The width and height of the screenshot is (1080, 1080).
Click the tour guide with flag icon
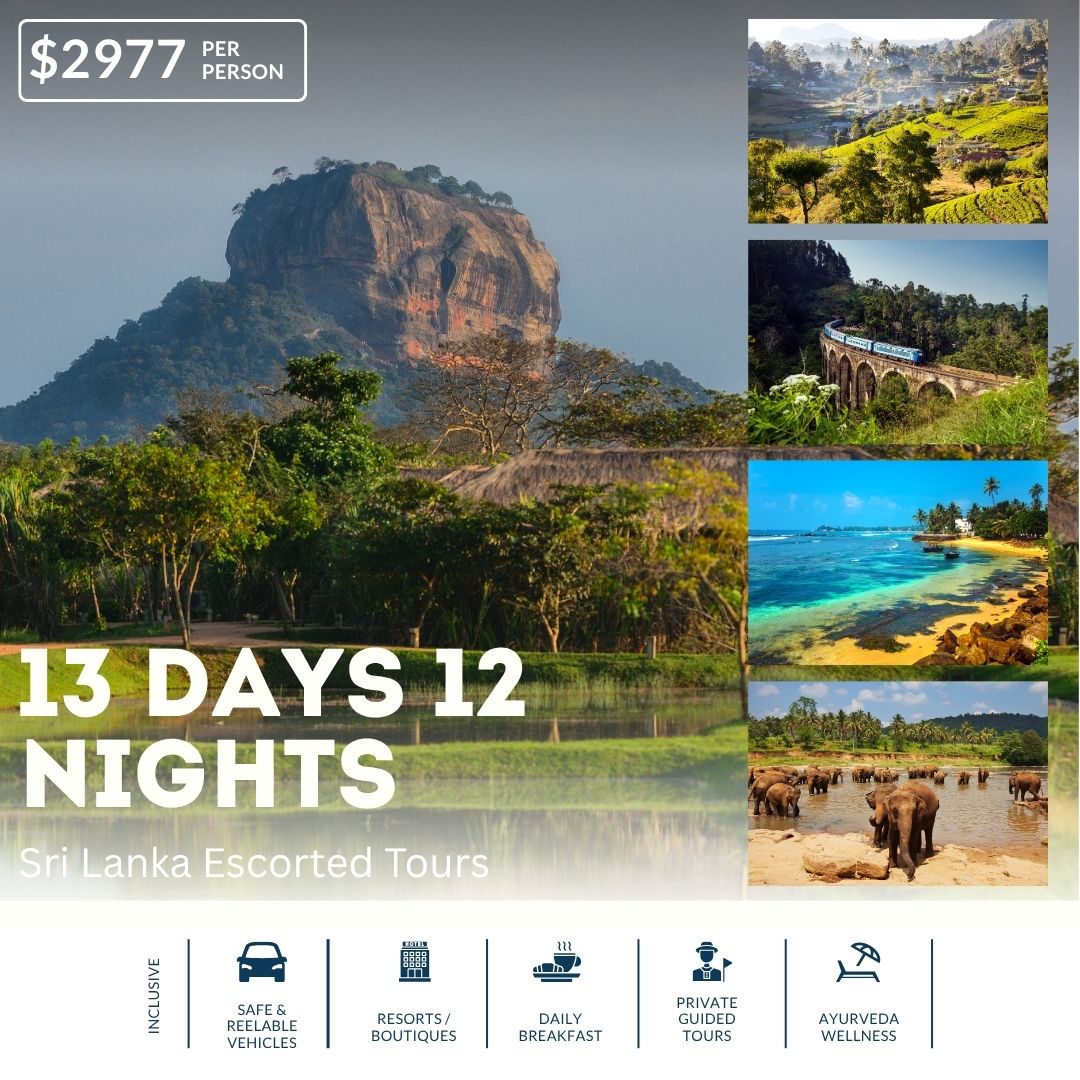tap(710, 962)
